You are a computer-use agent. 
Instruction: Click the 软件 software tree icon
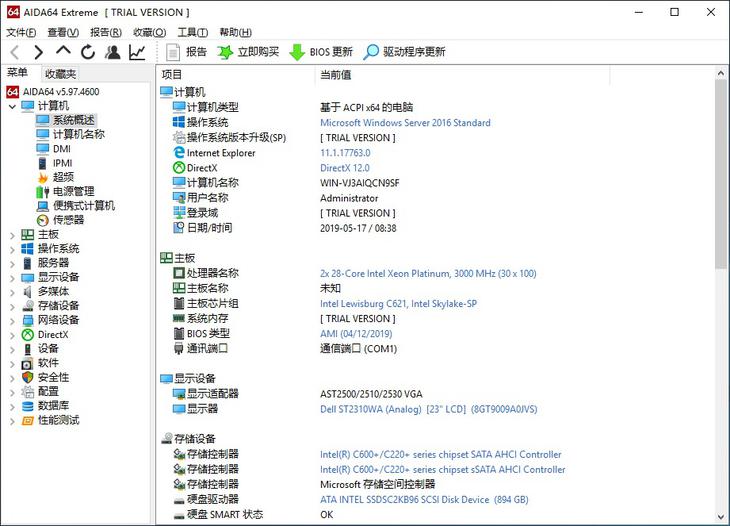point(27,363)
